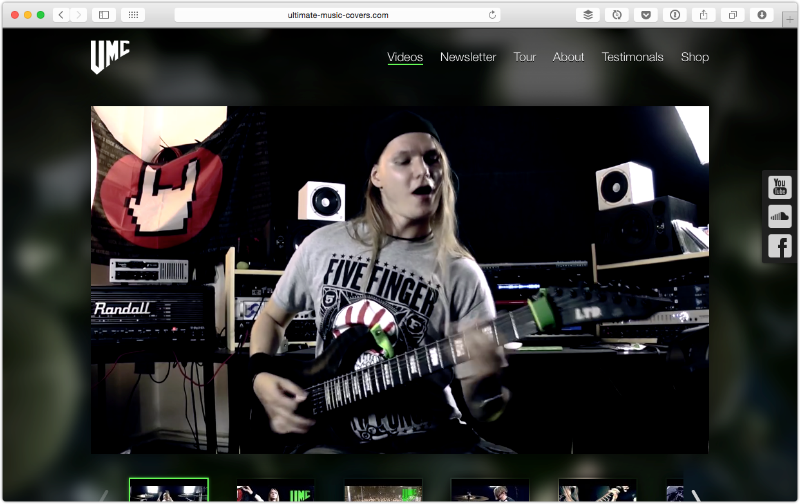Show Safari downloads

click(762, 15)
